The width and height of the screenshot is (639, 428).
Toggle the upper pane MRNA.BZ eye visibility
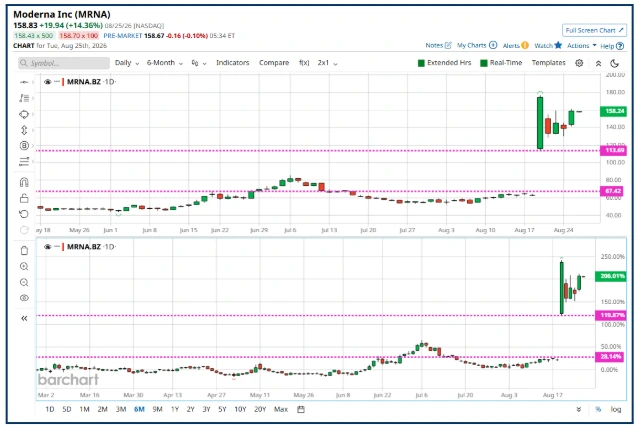[47, 82]
